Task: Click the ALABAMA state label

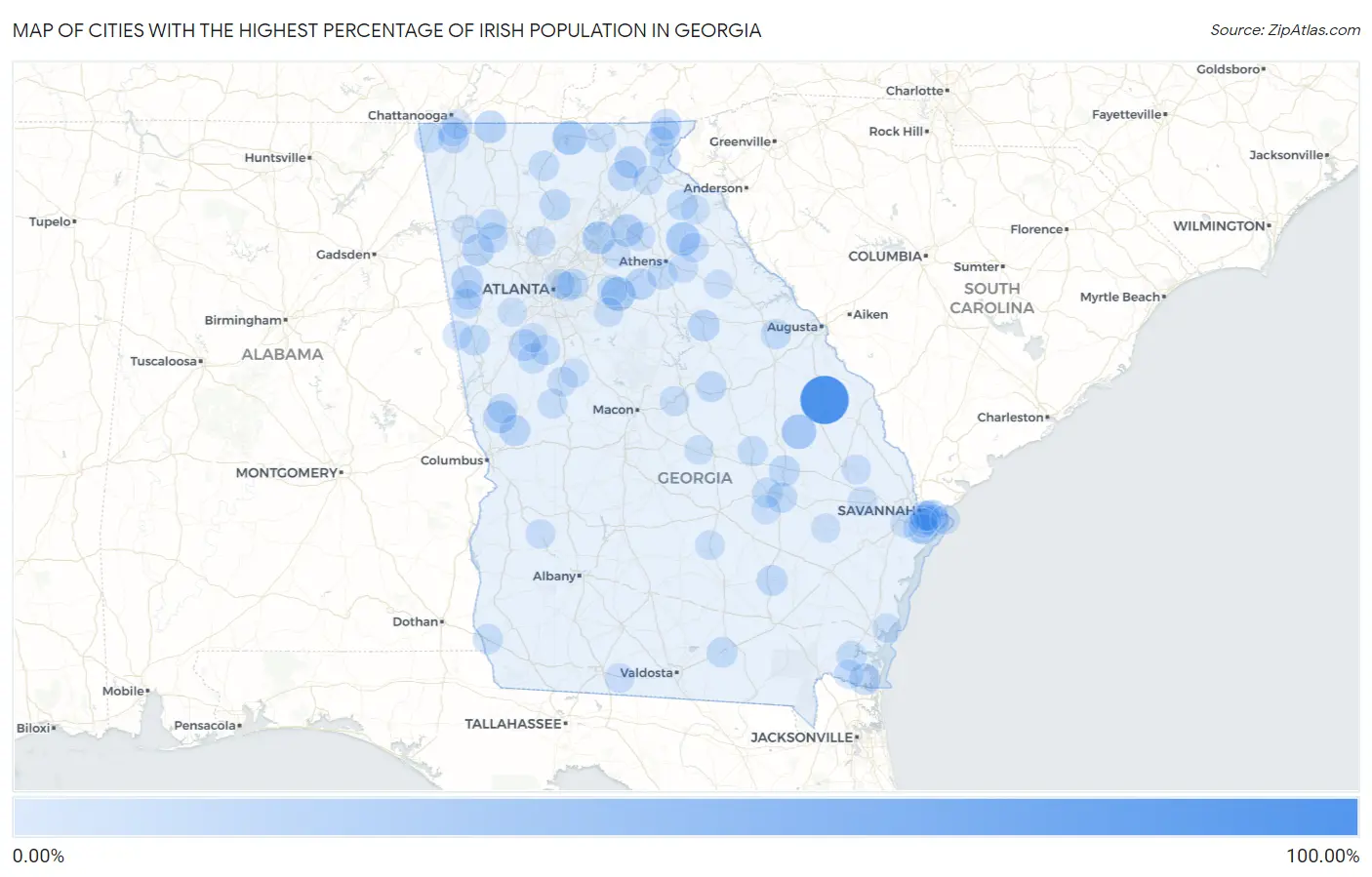Action: [x=282, y=354]
